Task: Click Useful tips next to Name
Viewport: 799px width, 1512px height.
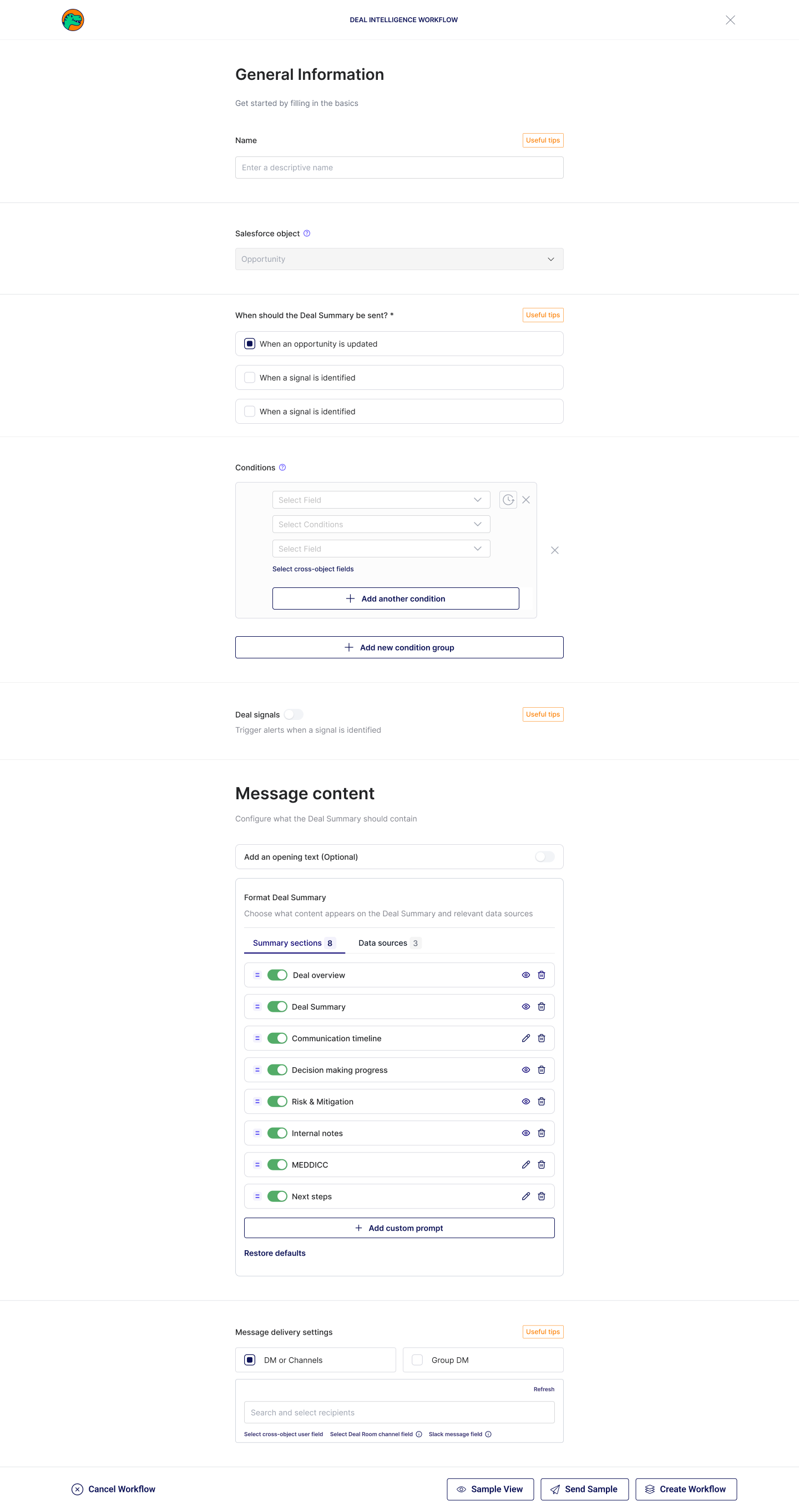Action: click(x=543, y=140)
